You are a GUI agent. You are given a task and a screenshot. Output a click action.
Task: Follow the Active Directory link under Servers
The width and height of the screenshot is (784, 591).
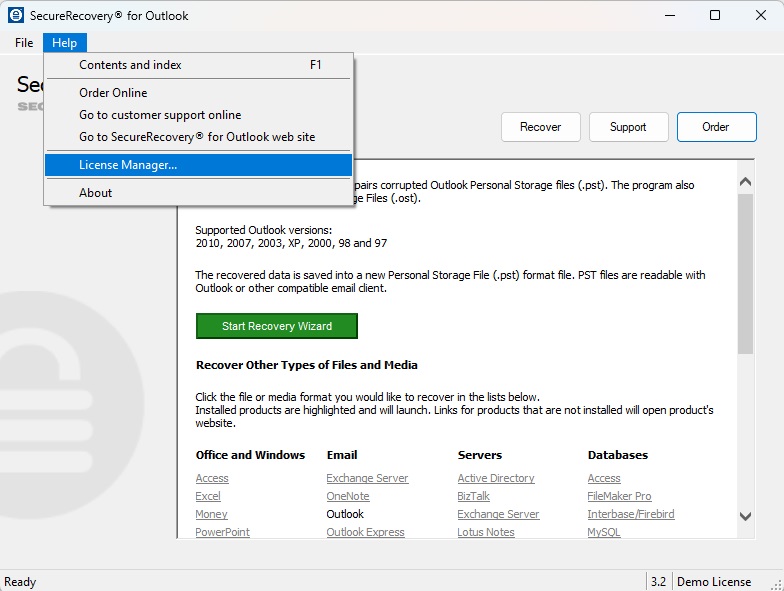(x=496, y=479)
